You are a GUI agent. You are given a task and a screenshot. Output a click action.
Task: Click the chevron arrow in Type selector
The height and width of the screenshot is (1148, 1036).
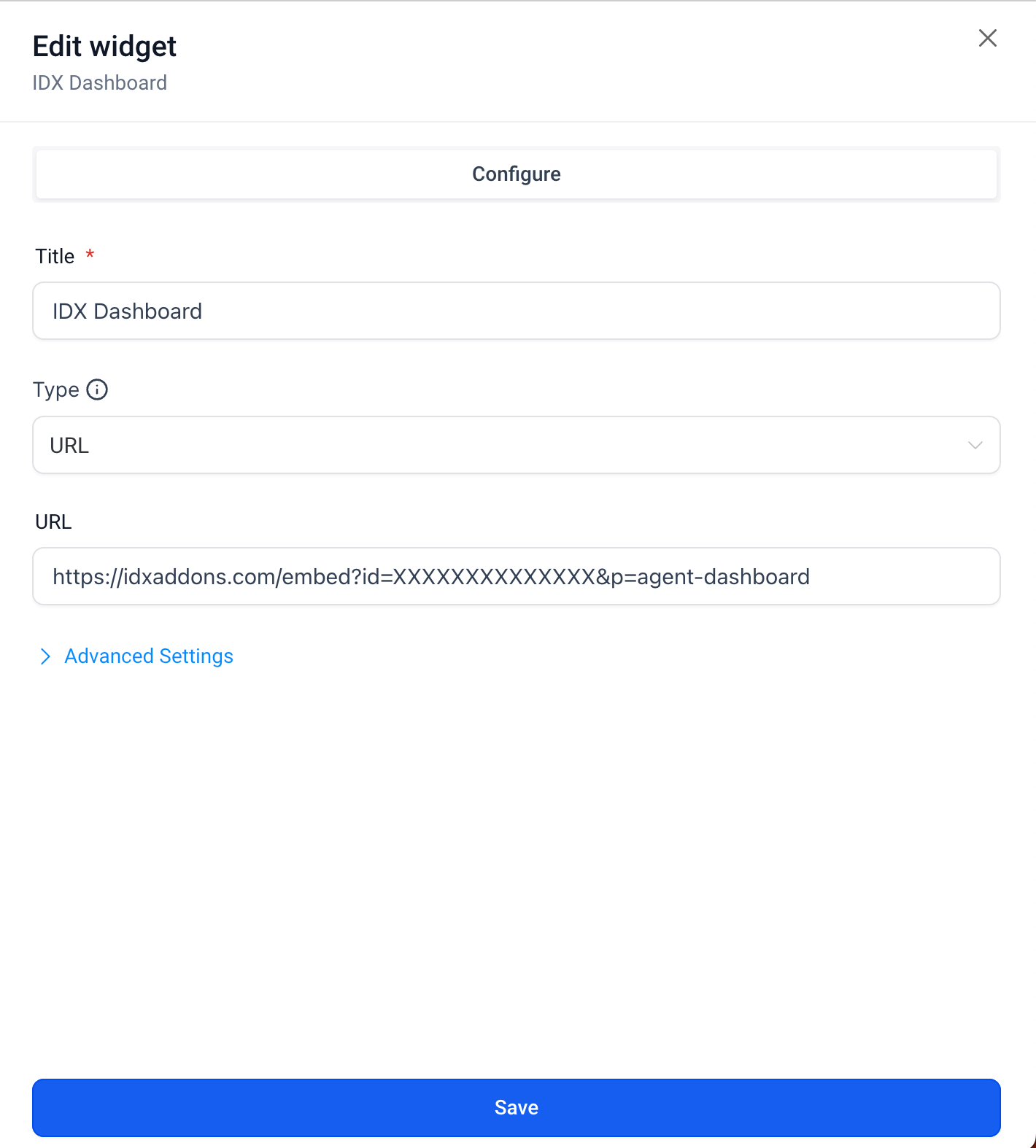(975, 445)
